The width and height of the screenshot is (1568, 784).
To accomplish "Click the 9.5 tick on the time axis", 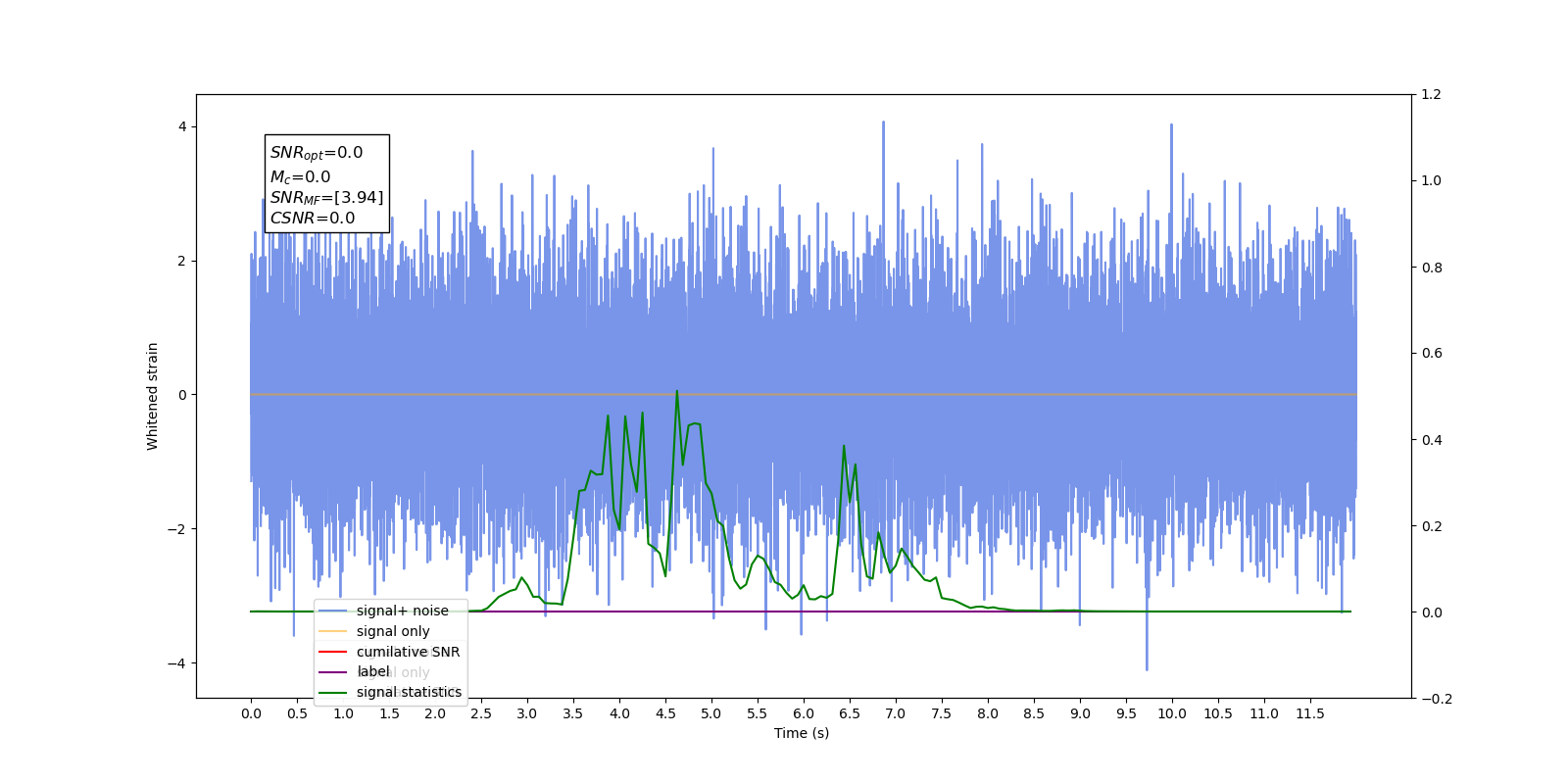I will [1126, 713].
